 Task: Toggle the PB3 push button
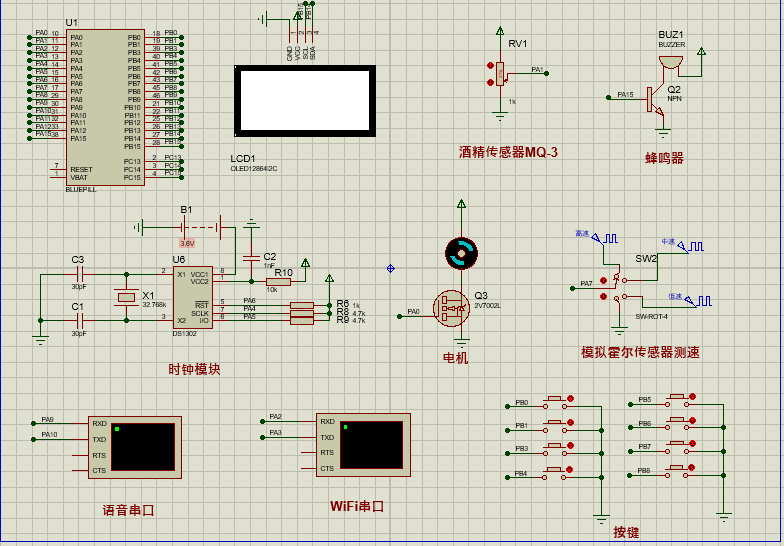556,449
